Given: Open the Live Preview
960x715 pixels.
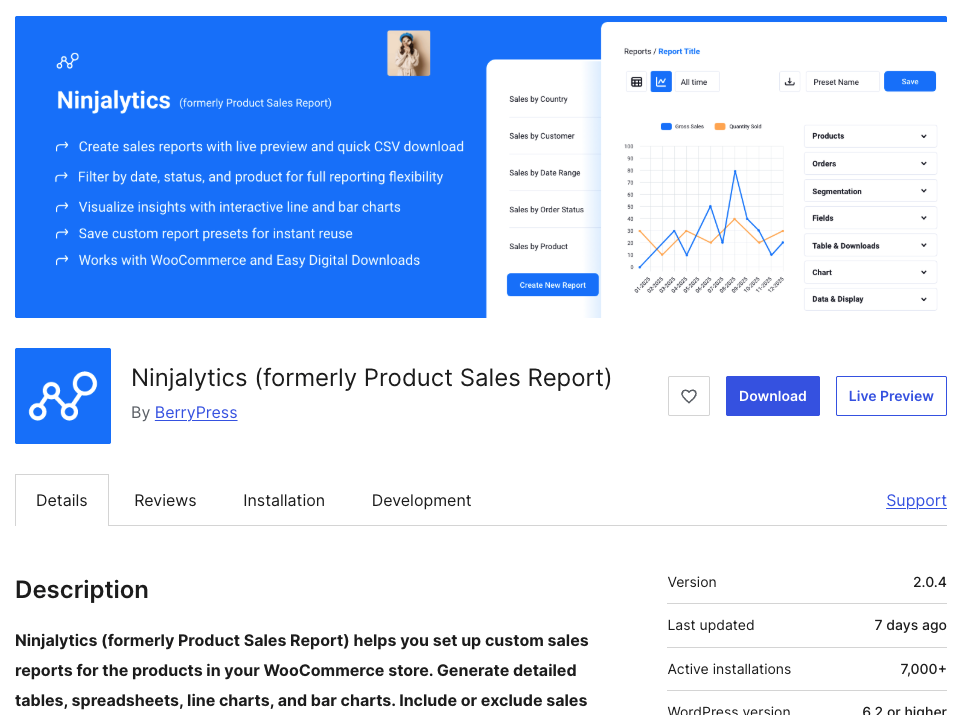Looking at the screenshot, I should 890,395.
